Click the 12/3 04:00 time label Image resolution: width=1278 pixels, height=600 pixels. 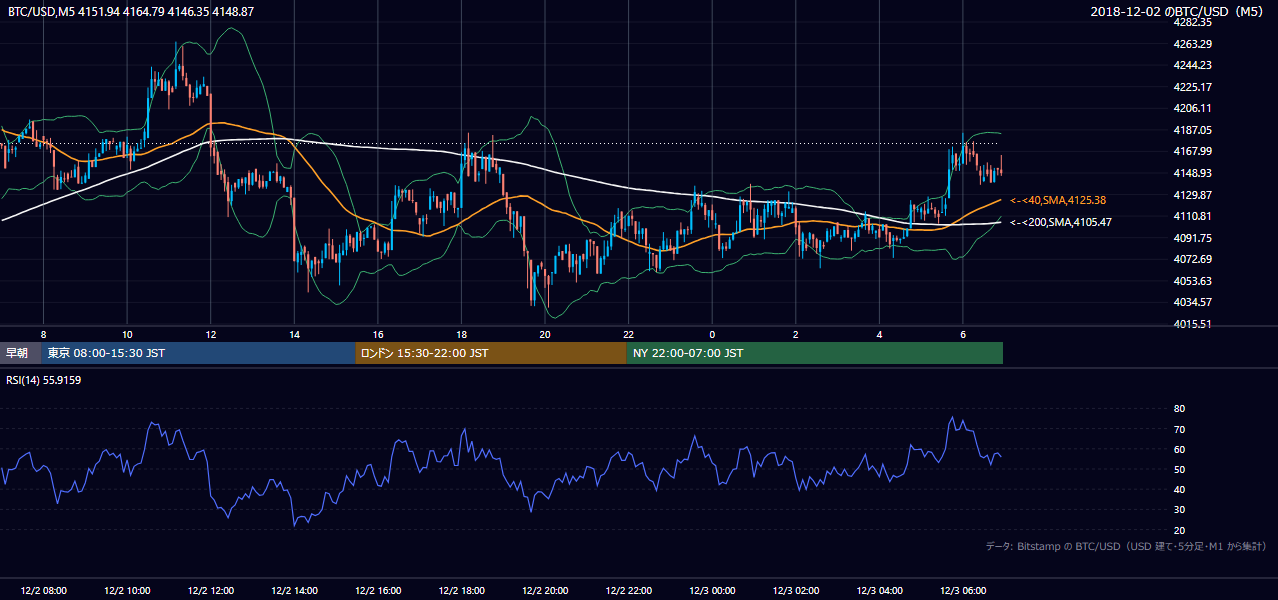tap(879, 591)
